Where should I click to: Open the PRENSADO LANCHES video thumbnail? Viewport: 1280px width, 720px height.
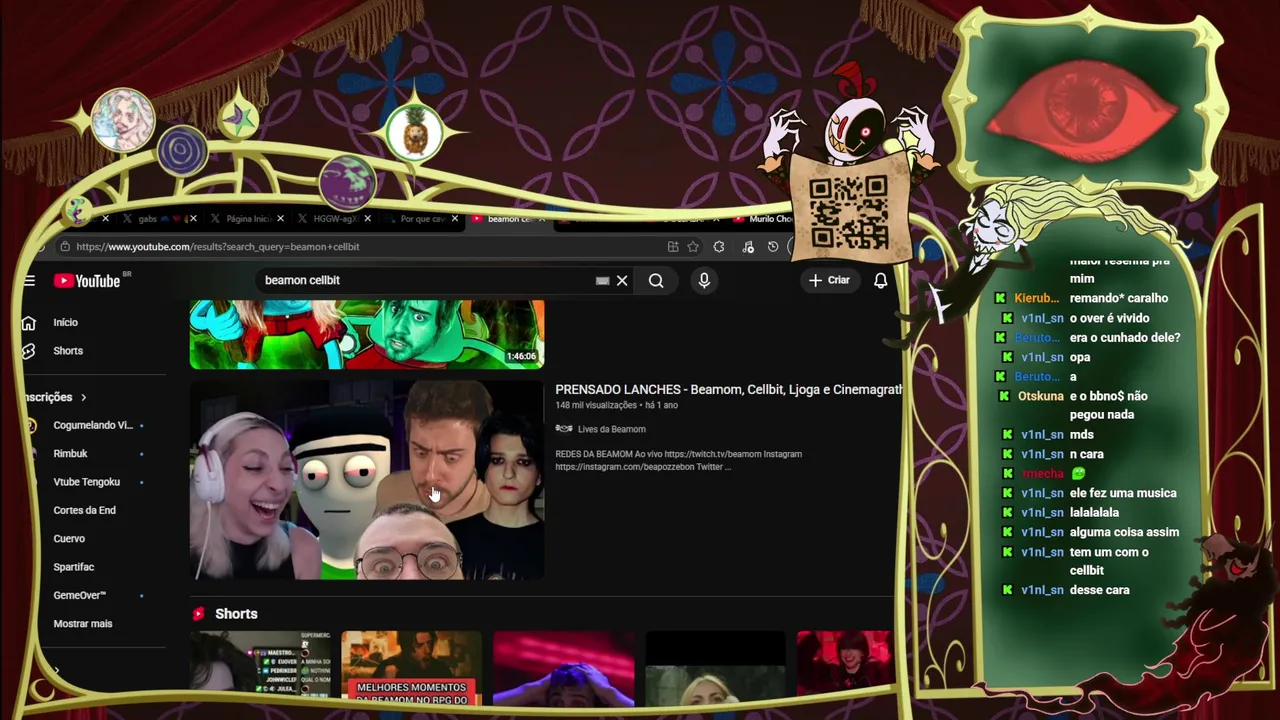[367, 480]
